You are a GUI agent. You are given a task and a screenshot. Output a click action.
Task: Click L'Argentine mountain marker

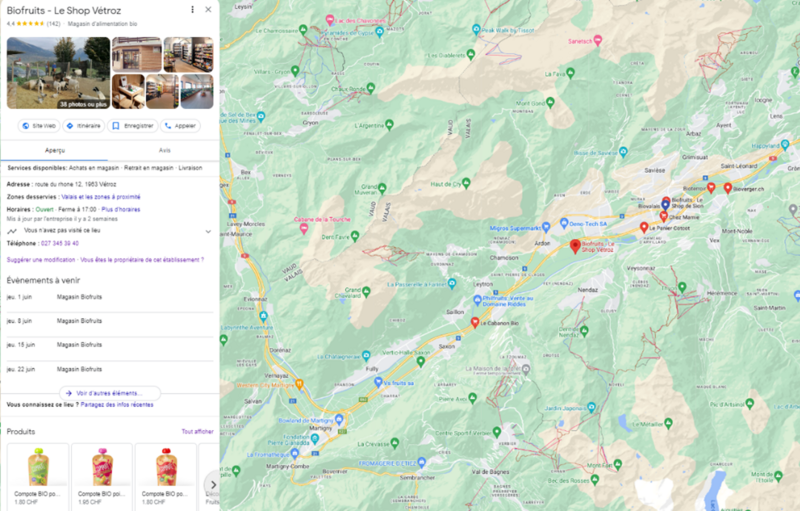click(x=389, y=124)
